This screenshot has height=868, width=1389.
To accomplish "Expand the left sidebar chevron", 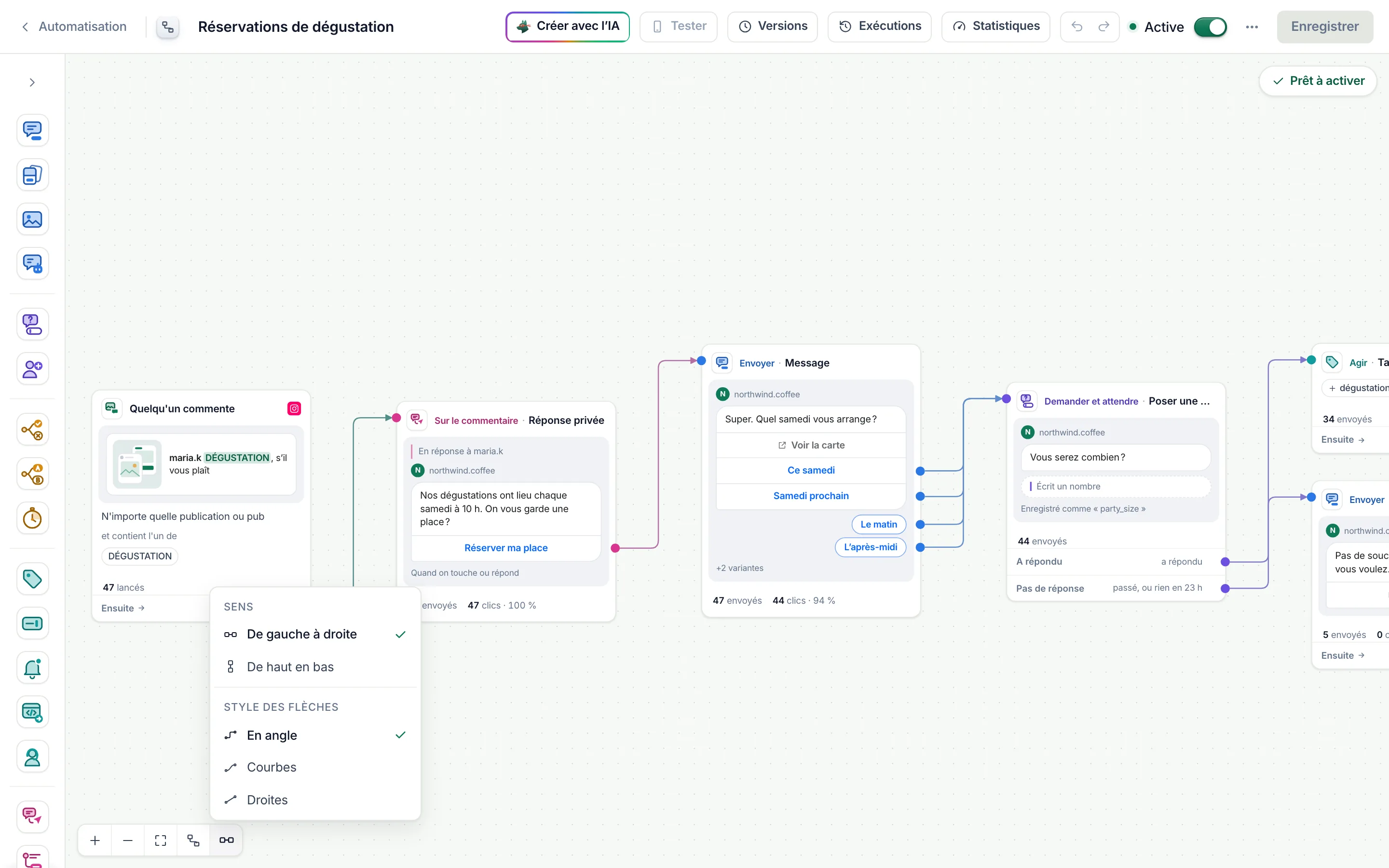I will (32, 82).
